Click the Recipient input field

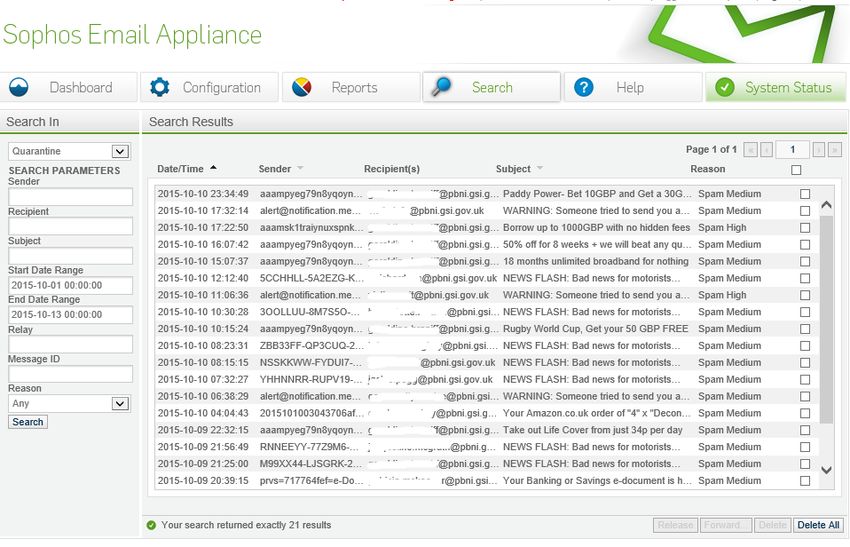pos(70,226)
